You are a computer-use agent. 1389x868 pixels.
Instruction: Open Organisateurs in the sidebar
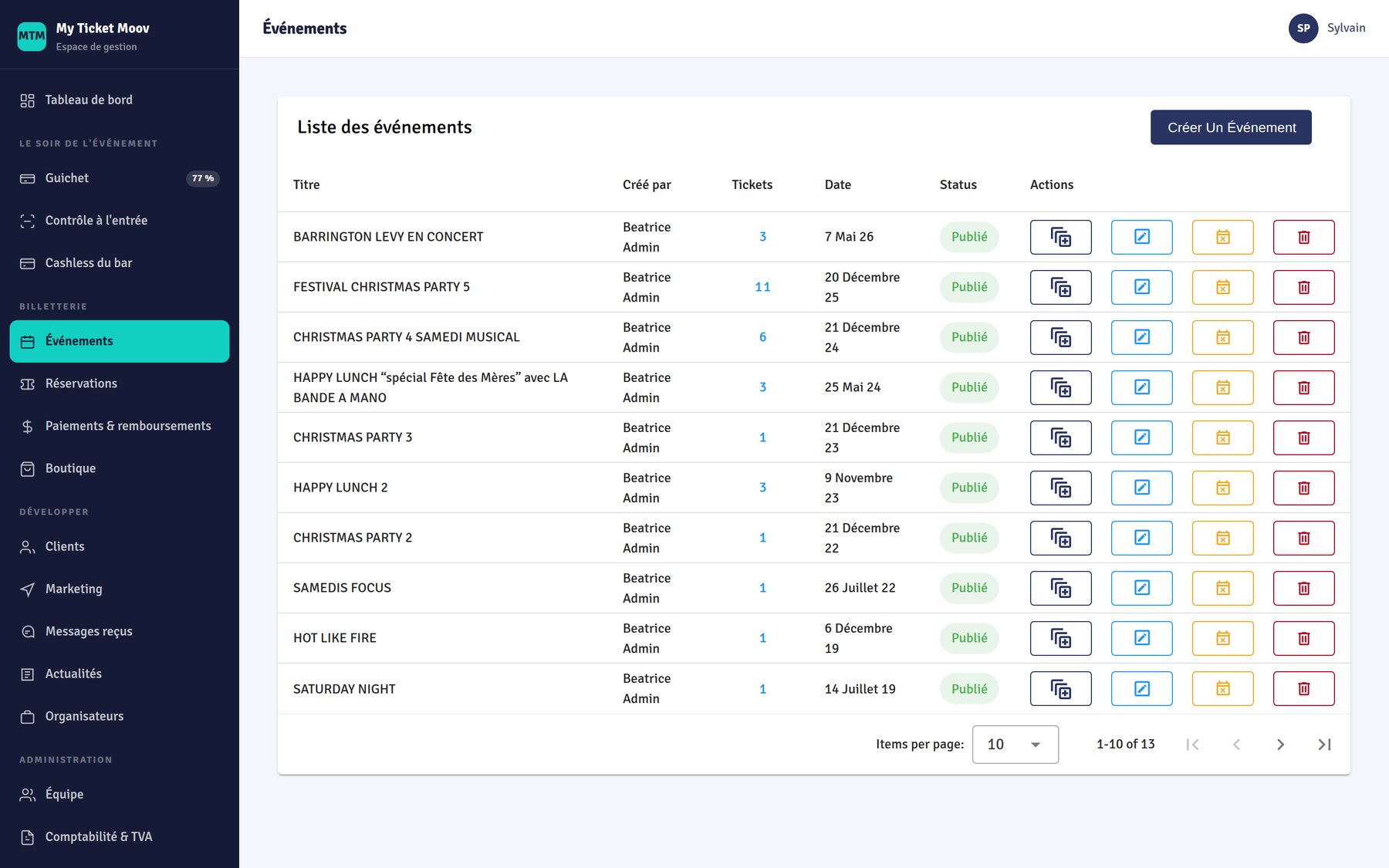point(120,716)
